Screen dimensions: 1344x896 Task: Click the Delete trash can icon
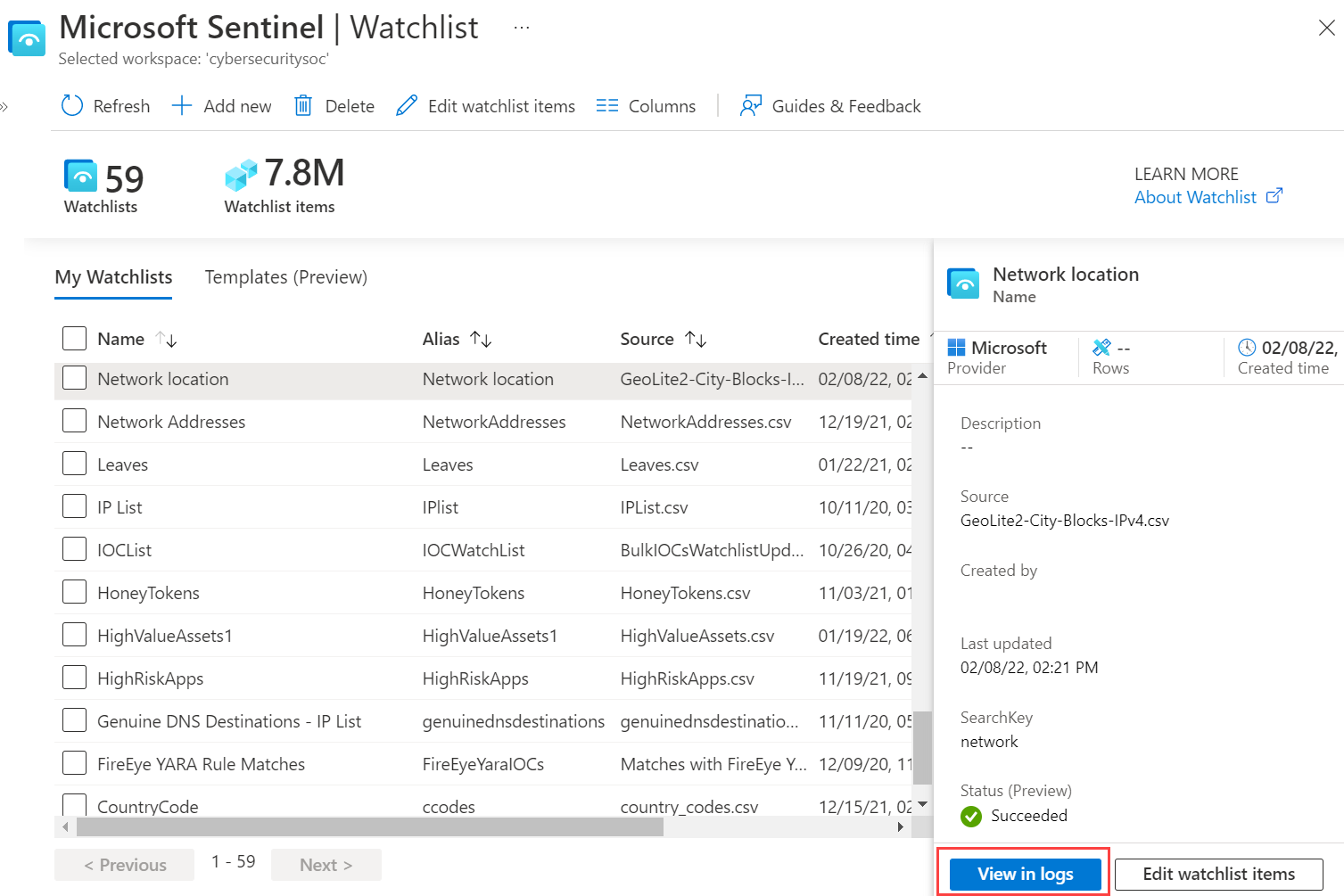[303, 106]
